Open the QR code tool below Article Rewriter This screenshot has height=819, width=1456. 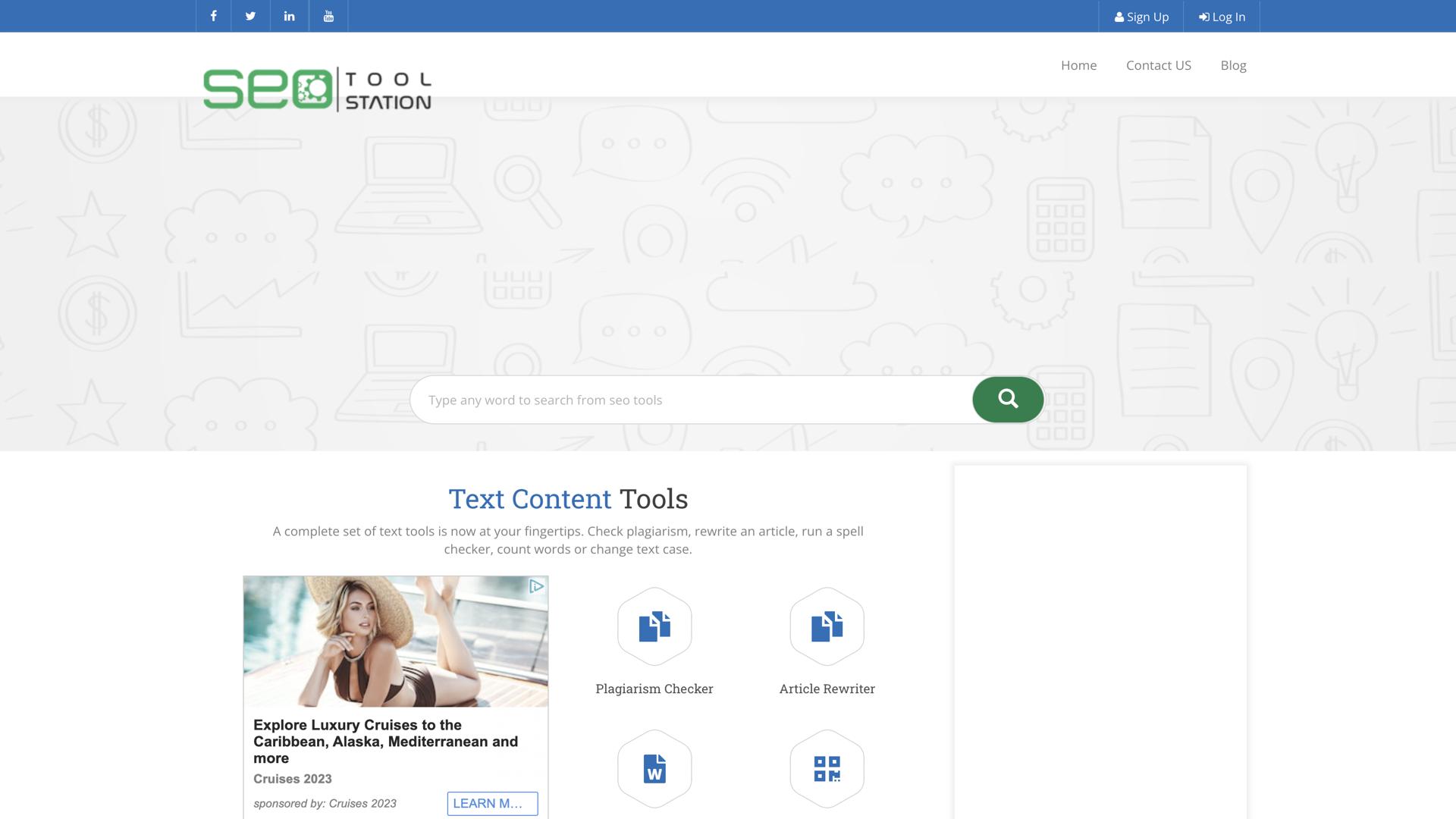(826, 768)
